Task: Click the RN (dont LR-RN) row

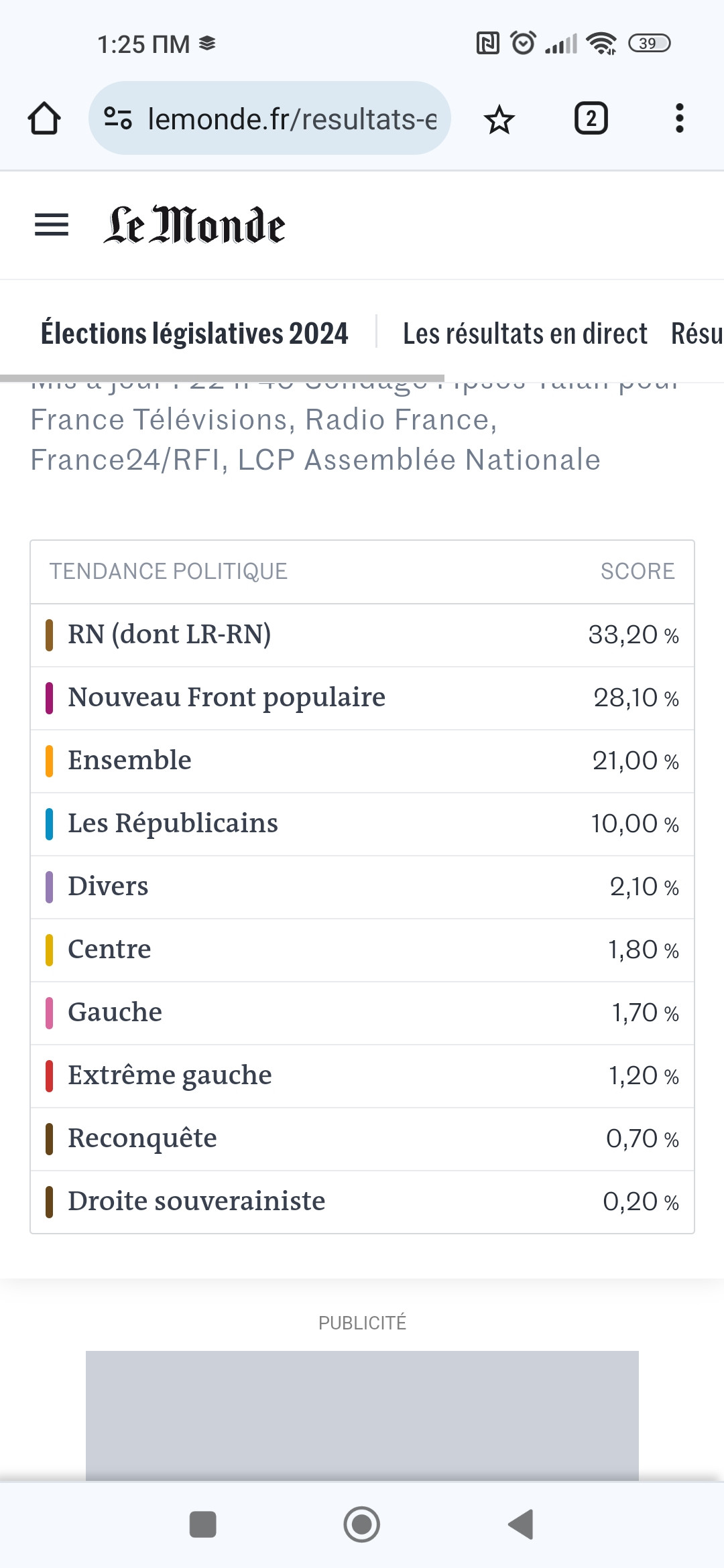Action: tap(362, 635)
